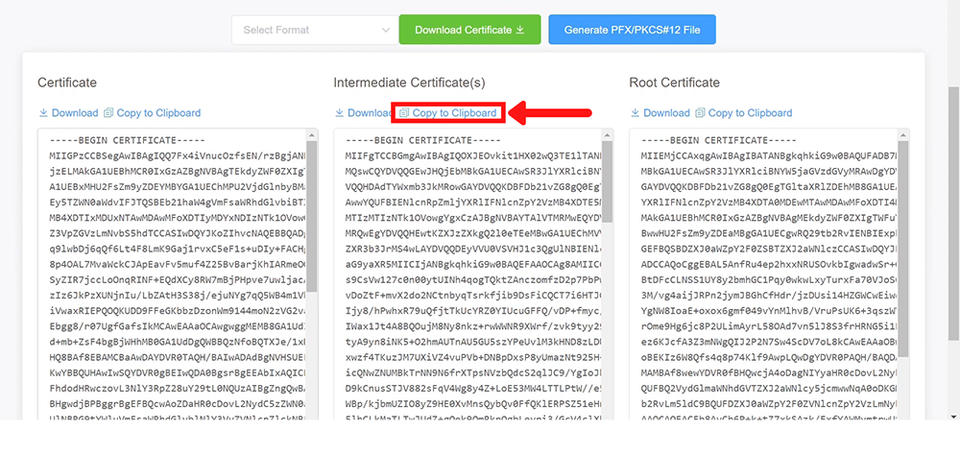Click Copy to Clipboard text for Root Certificate
The width and height of the screenshot is (960, 453).
750,113
